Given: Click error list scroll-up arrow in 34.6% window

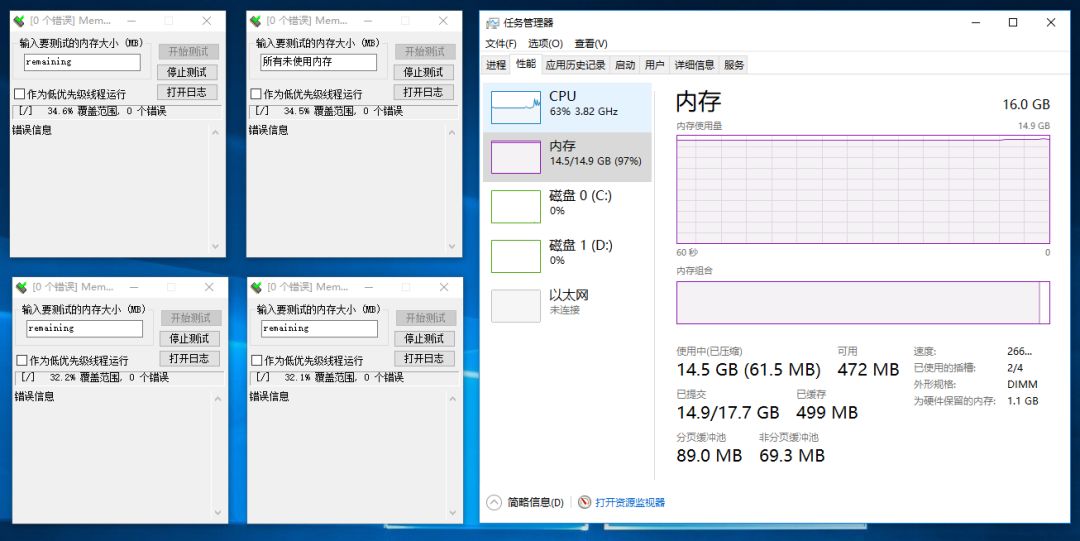Looking at the screenshot, I should click(216, 132).
